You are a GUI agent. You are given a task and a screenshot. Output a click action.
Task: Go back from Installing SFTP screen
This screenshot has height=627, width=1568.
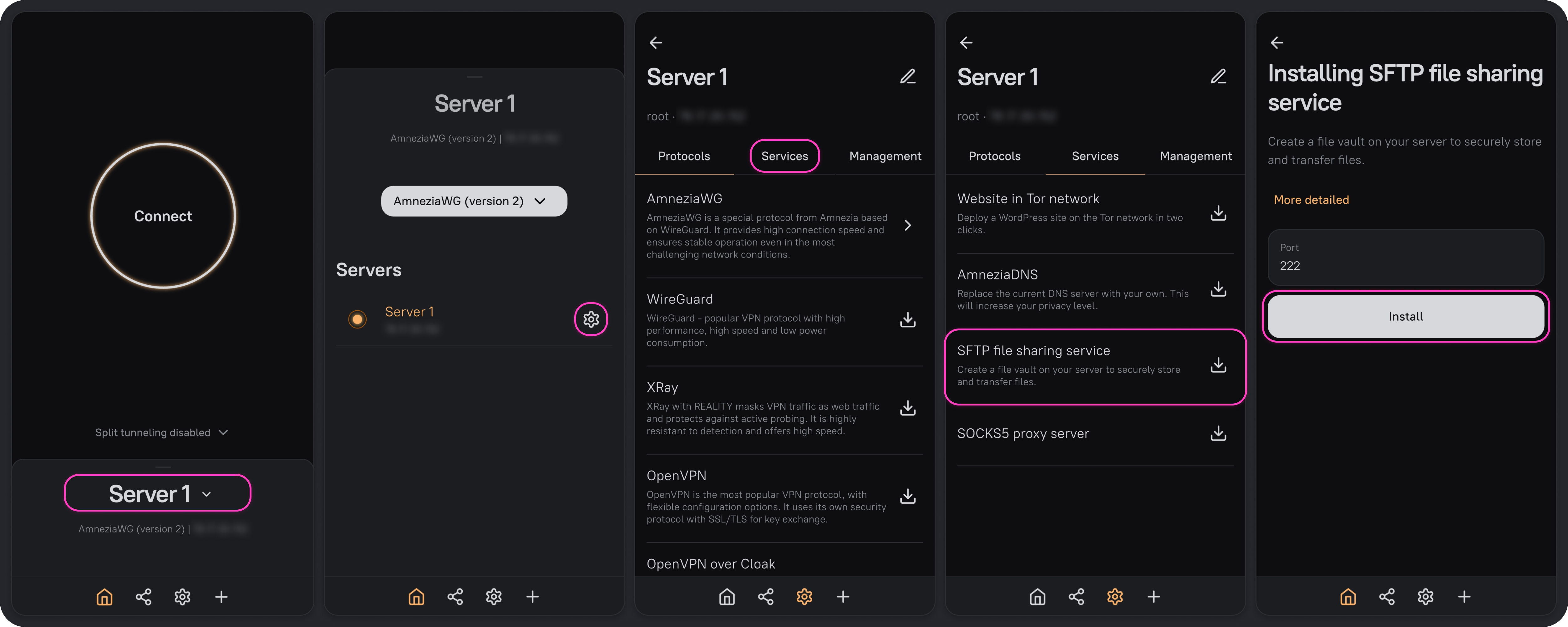1277,43
